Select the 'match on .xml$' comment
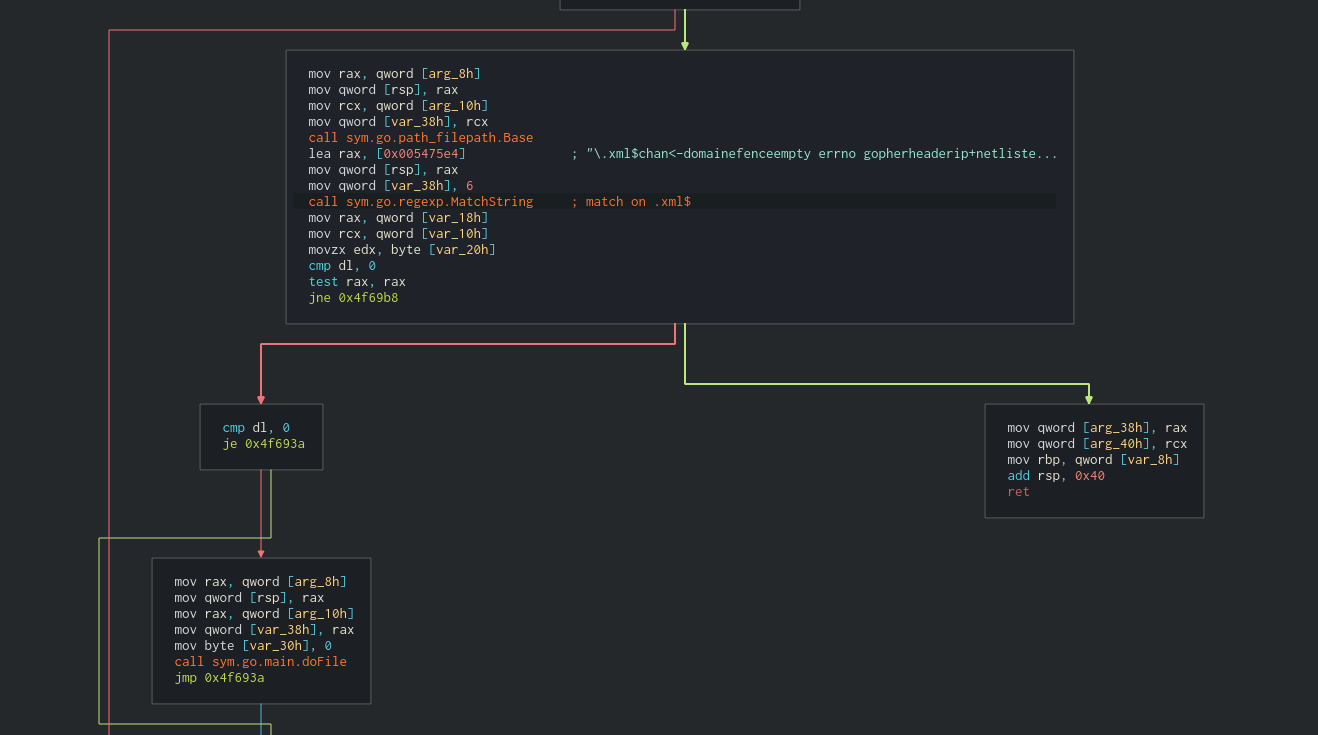The width and height of the screenshot is (1318, 735). point(631,202)
